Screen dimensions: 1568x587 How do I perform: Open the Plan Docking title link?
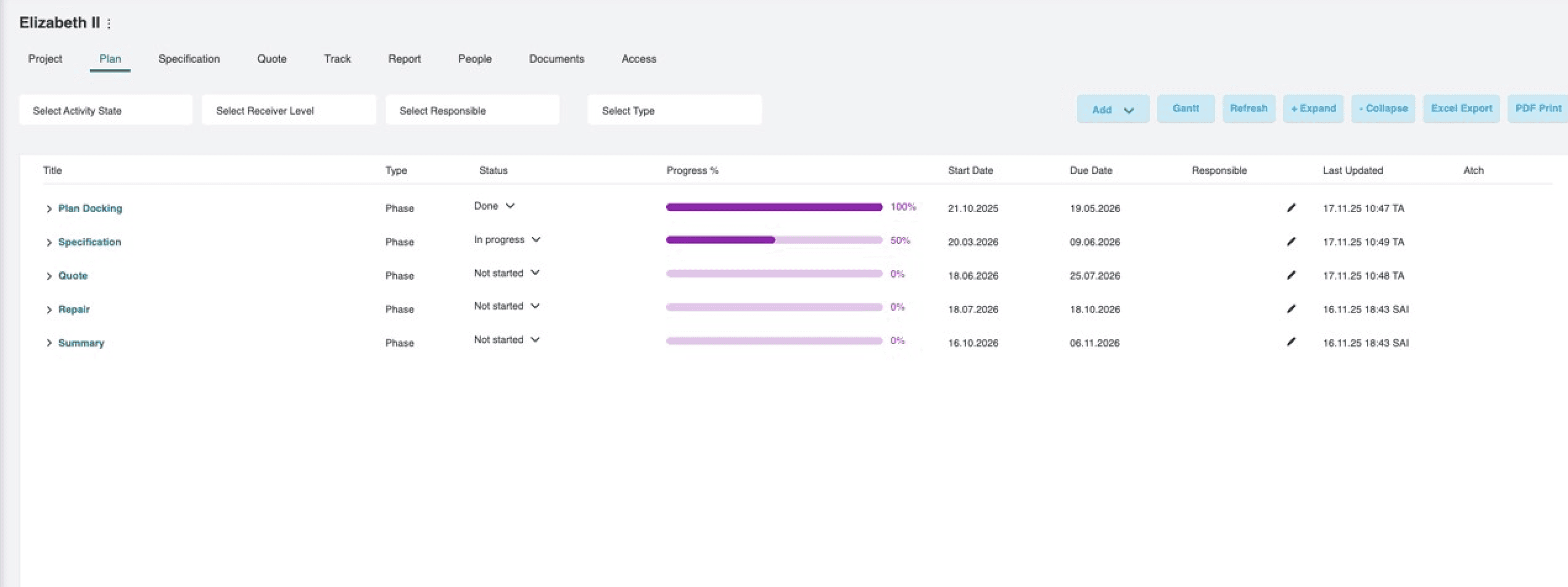coord(90,208)
